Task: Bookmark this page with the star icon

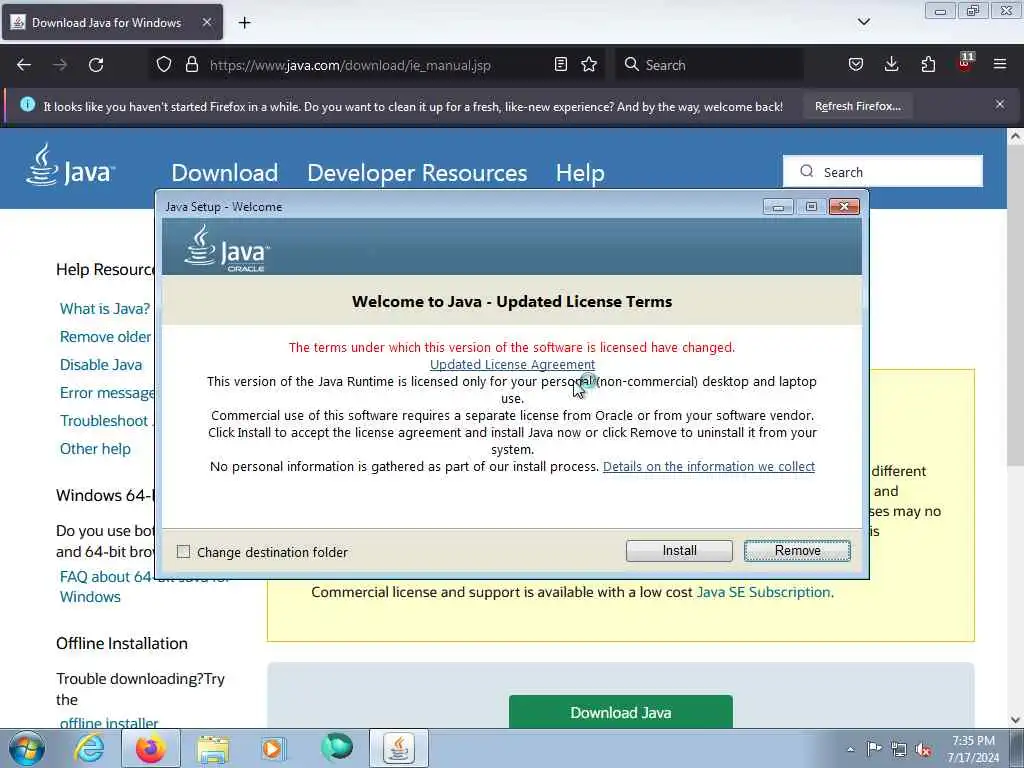Action: (x=589, y=65)
